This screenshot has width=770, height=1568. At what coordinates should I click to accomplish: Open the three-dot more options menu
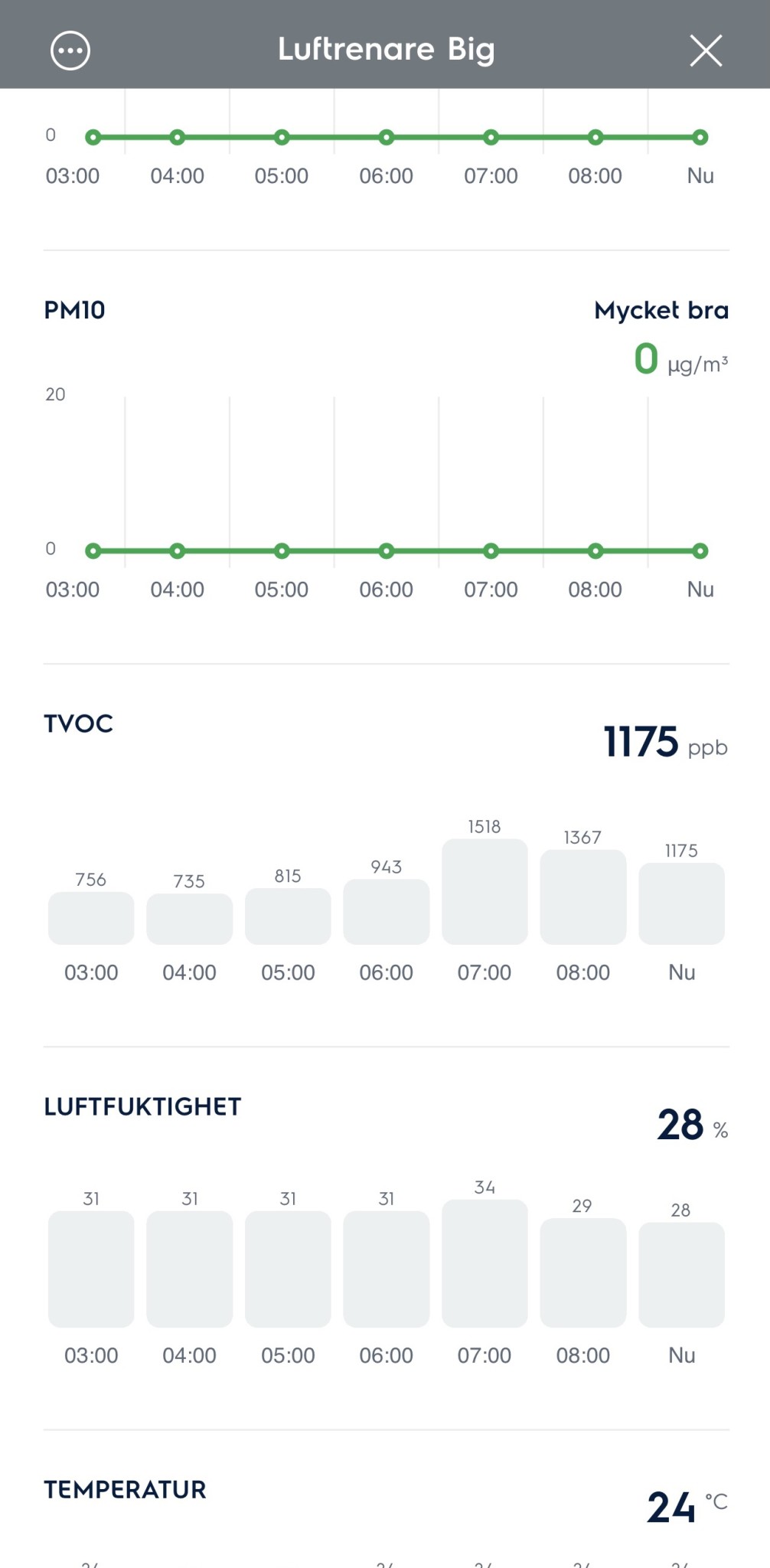[70, 51]
